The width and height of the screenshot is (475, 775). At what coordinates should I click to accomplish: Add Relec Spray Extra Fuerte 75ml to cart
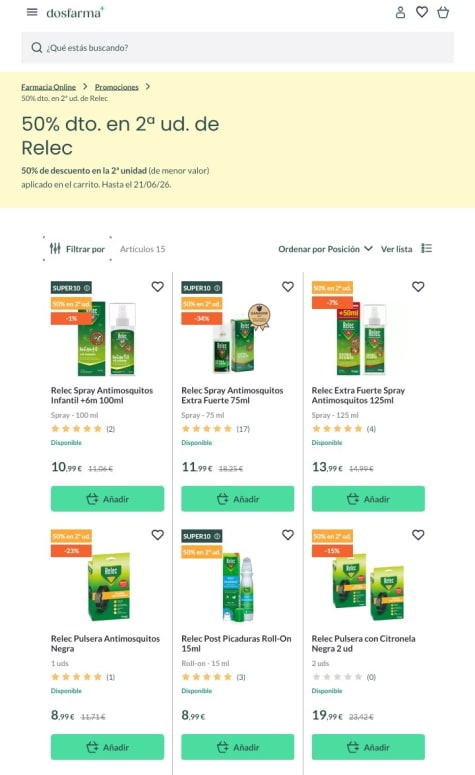[238, 499]
